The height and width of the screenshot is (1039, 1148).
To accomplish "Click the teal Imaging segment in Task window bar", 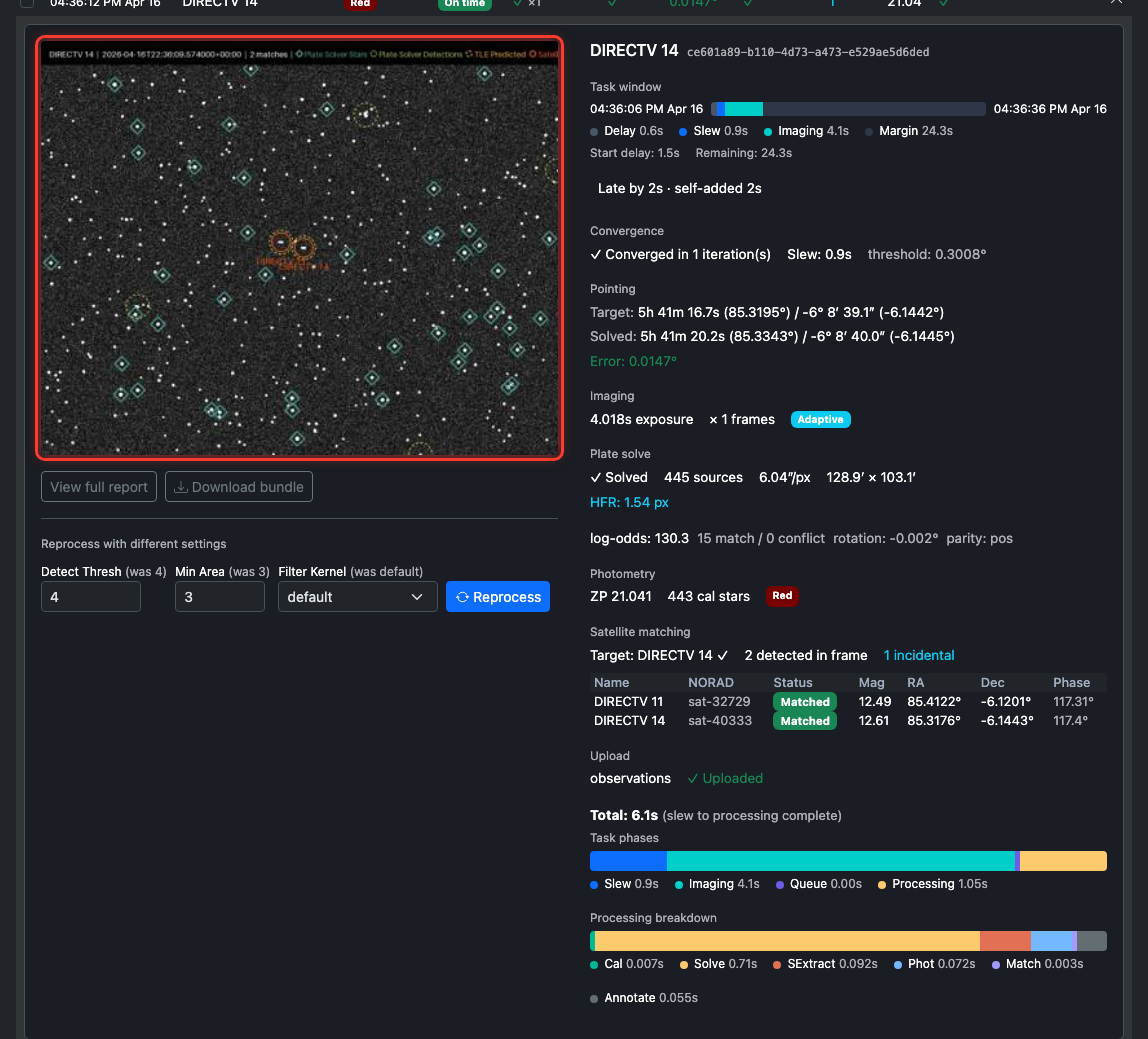I will click(x=744, y=109).
